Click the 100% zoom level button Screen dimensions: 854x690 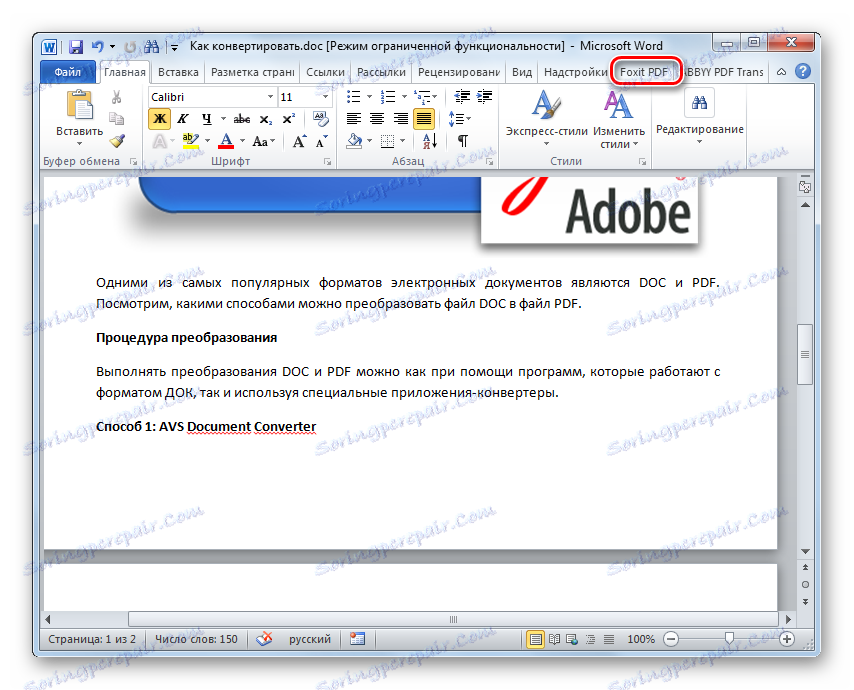[x=640, y=639]
